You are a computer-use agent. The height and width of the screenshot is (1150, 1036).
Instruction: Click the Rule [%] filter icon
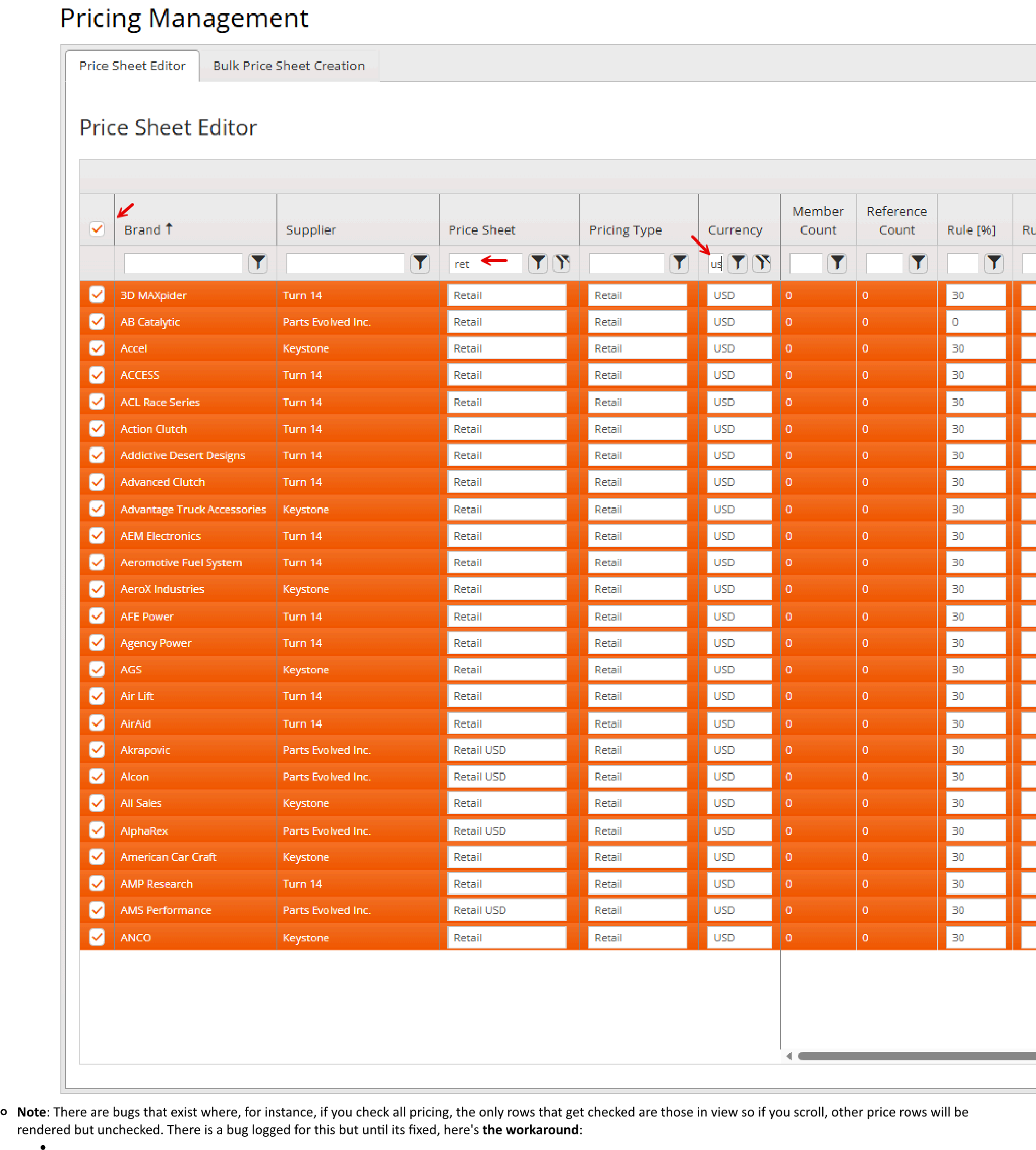pyautogui.click(x=994, y=263)
